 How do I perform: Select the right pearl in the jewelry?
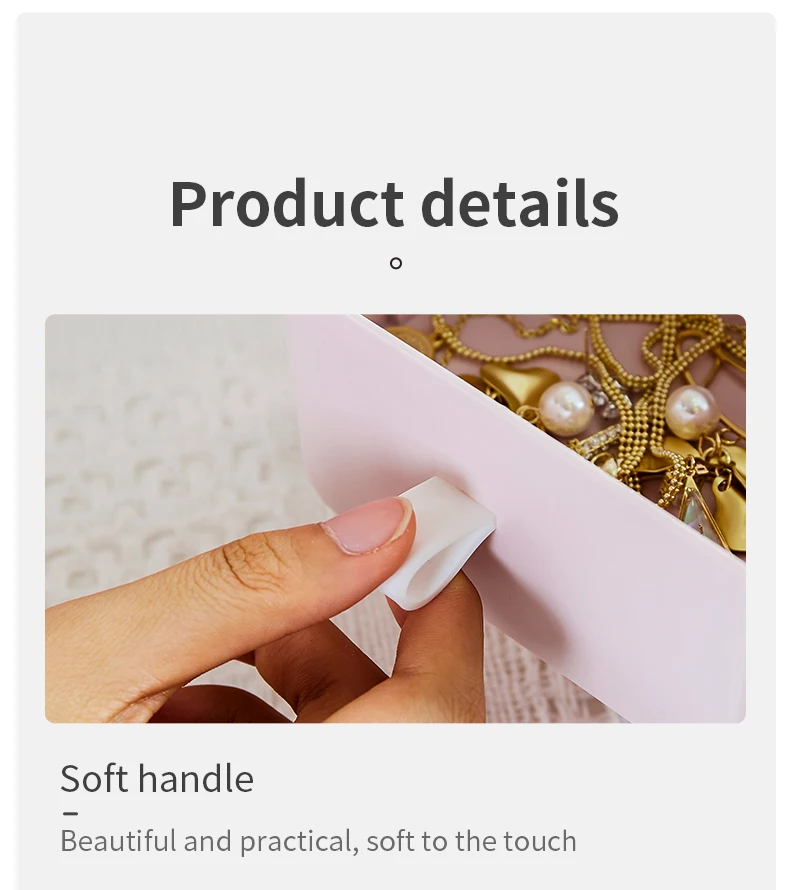pyautogui.click(x=691, y=412)
